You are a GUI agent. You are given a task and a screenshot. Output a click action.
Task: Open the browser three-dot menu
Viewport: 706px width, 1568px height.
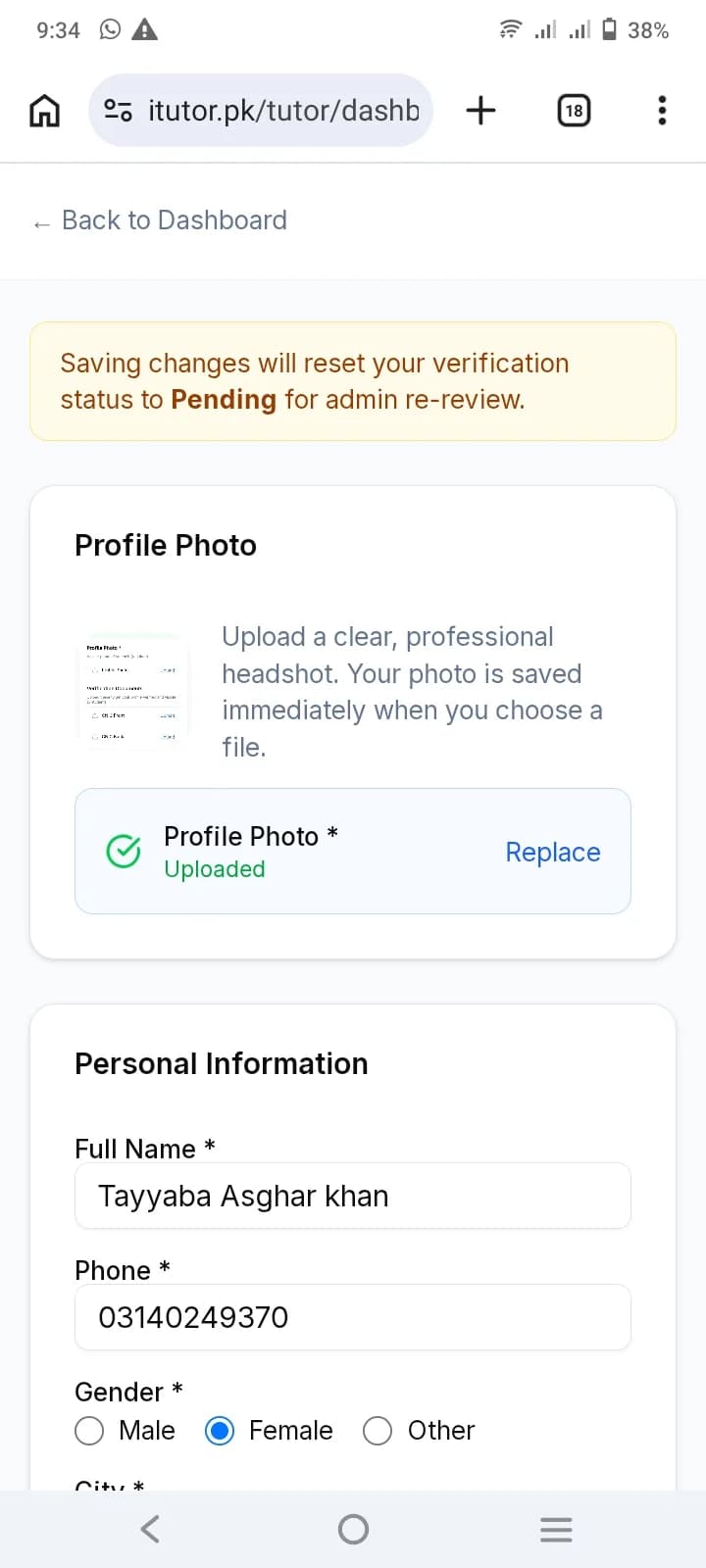(x=662, y=111)
